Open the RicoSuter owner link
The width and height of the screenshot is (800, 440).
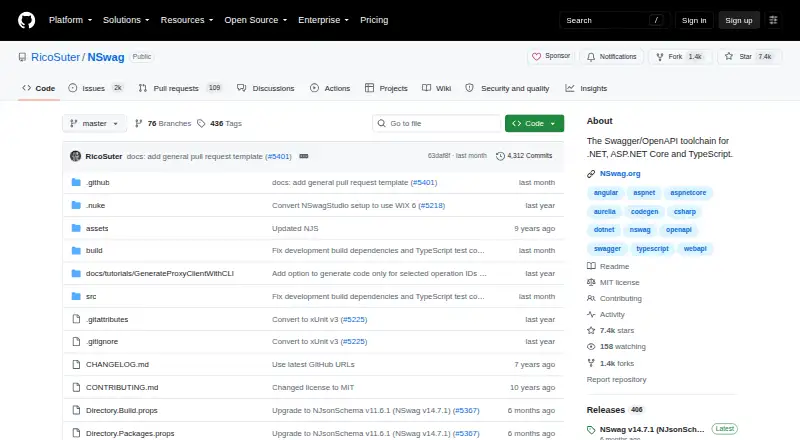[x=56, y=57]
